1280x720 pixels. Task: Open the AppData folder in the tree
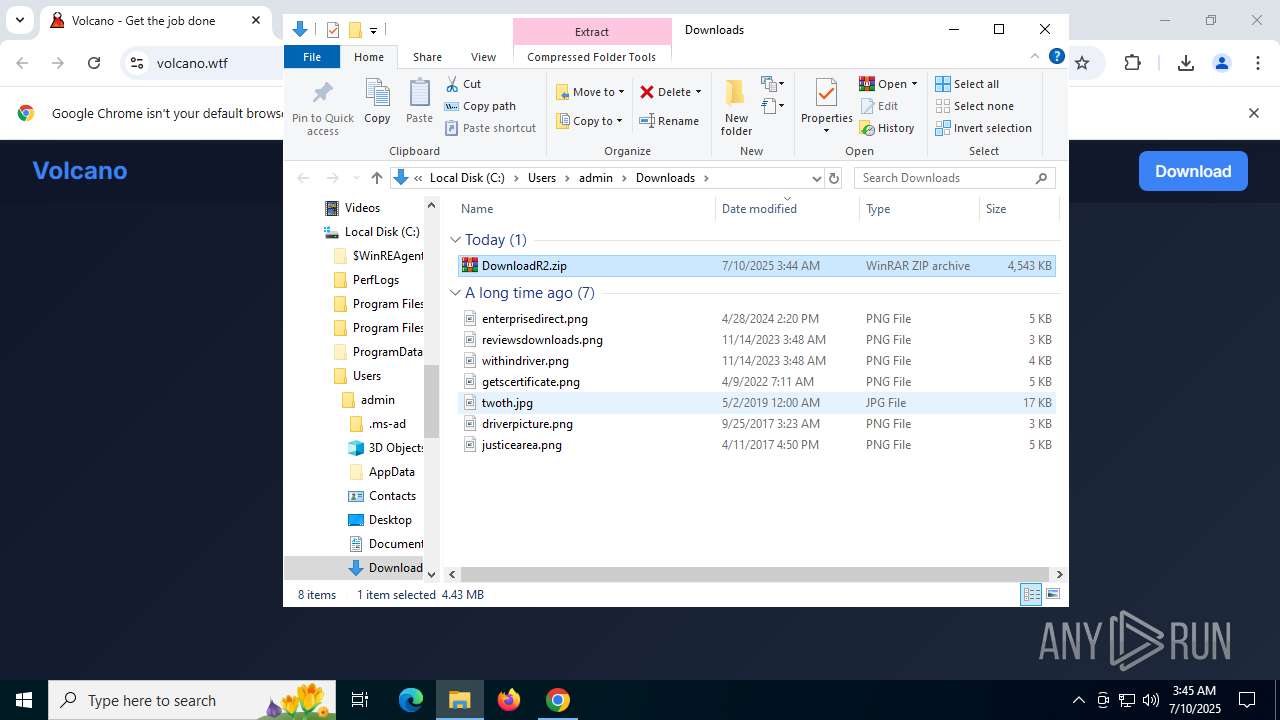coord(391,472)
